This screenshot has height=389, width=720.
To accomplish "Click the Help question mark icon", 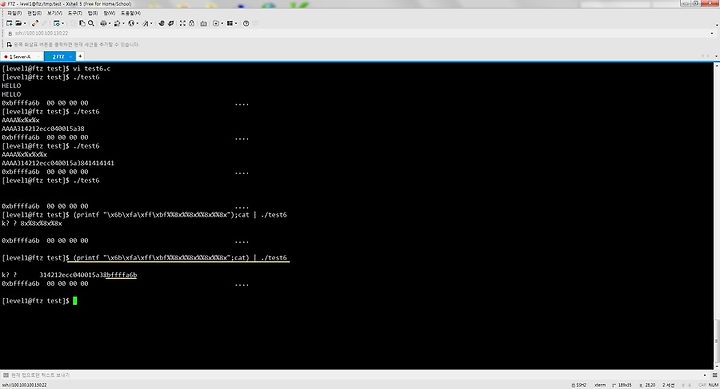I will click(x=246, y=23).
